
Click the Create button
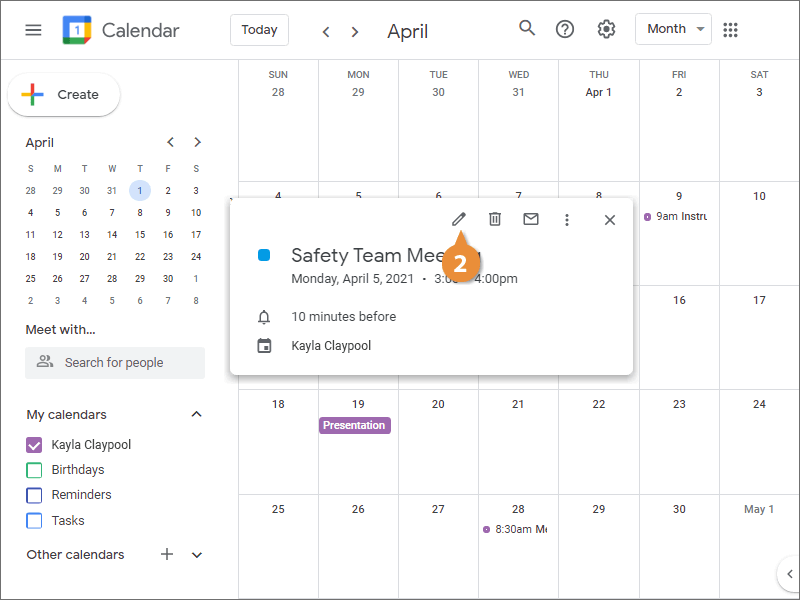64,94
